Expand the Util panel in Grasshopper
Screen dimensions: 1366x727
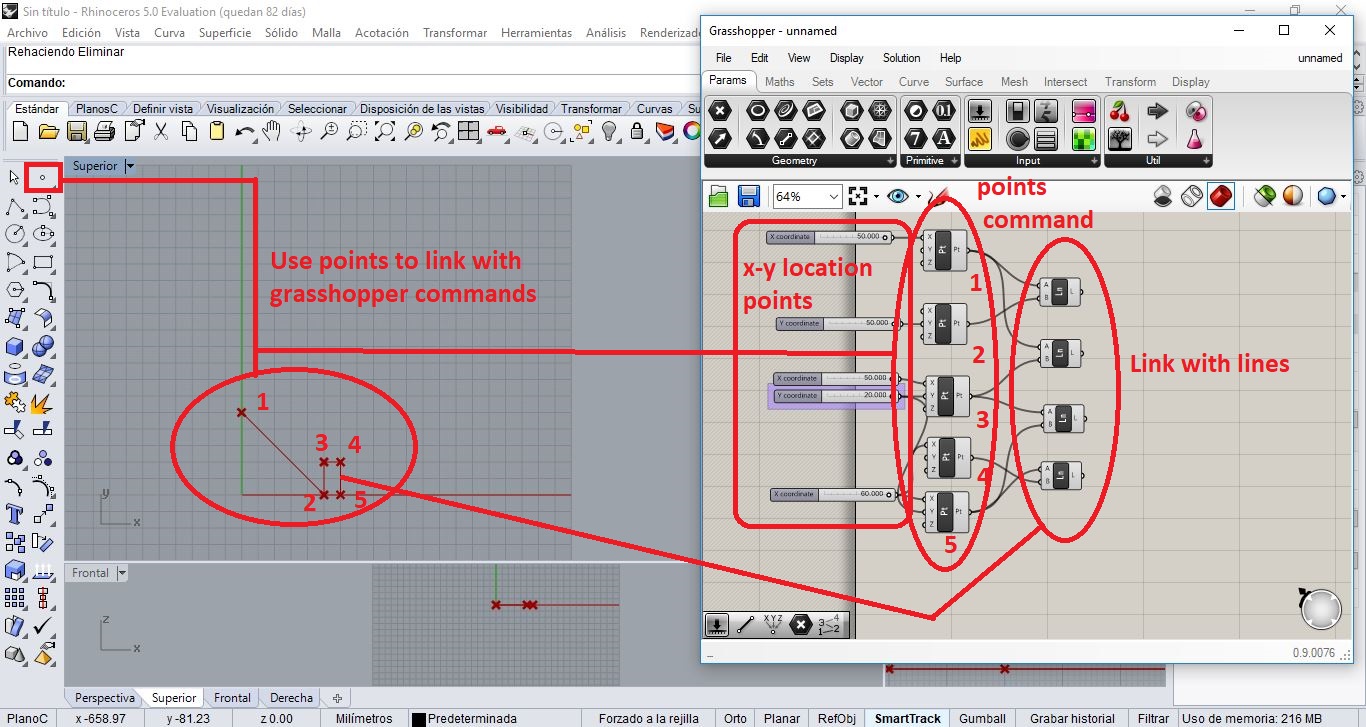(x=1206, y=161)
